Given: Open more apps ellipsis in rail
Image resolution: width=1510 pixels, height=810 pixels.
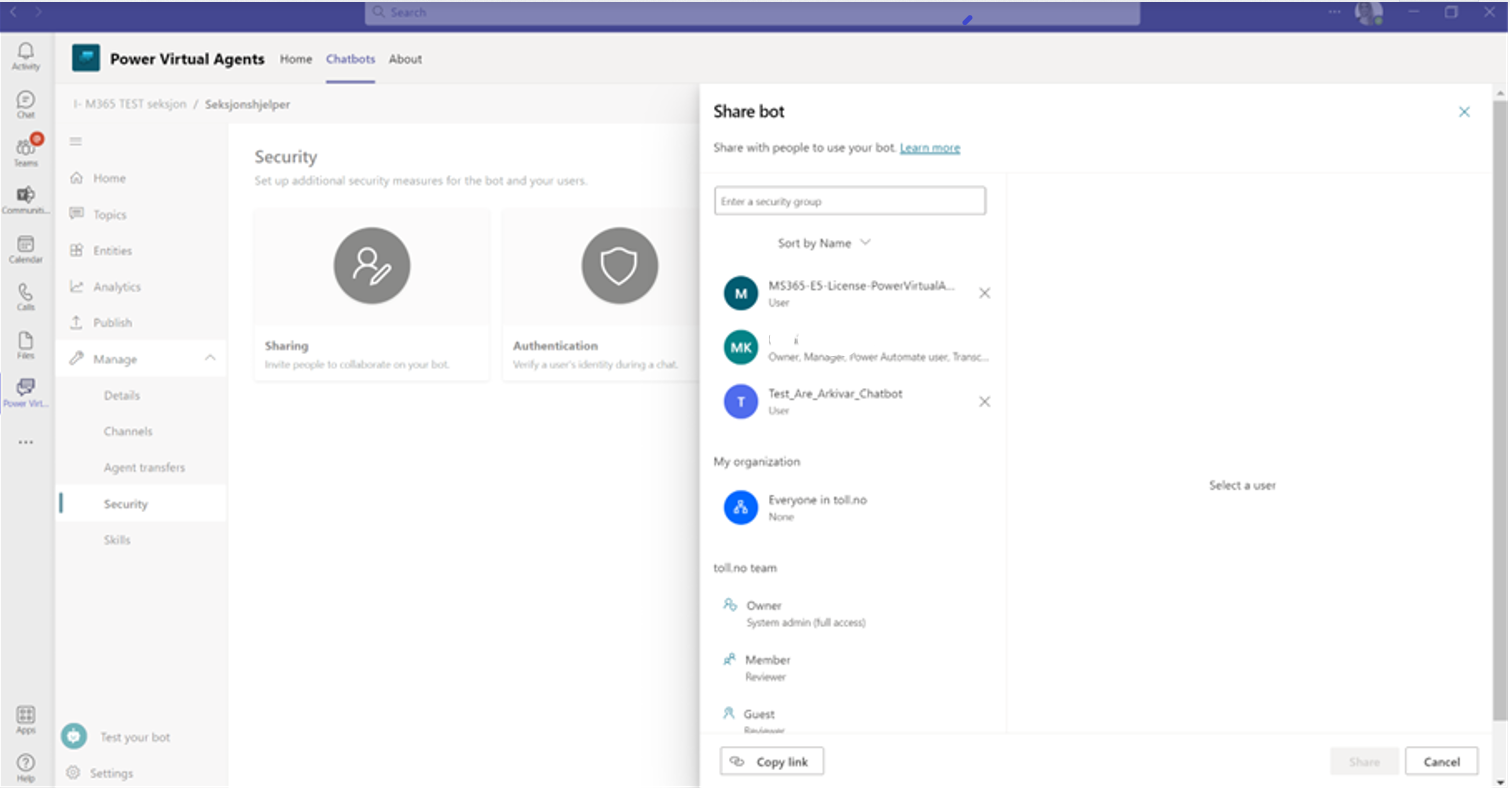Looking at the screenshot, I should coord(26,442).
